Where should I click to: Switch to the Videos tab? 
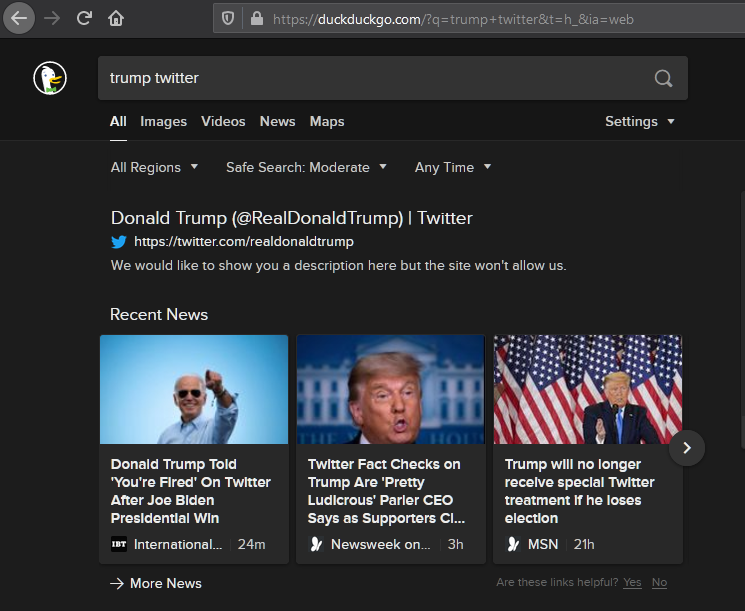(x=223, y=122)
